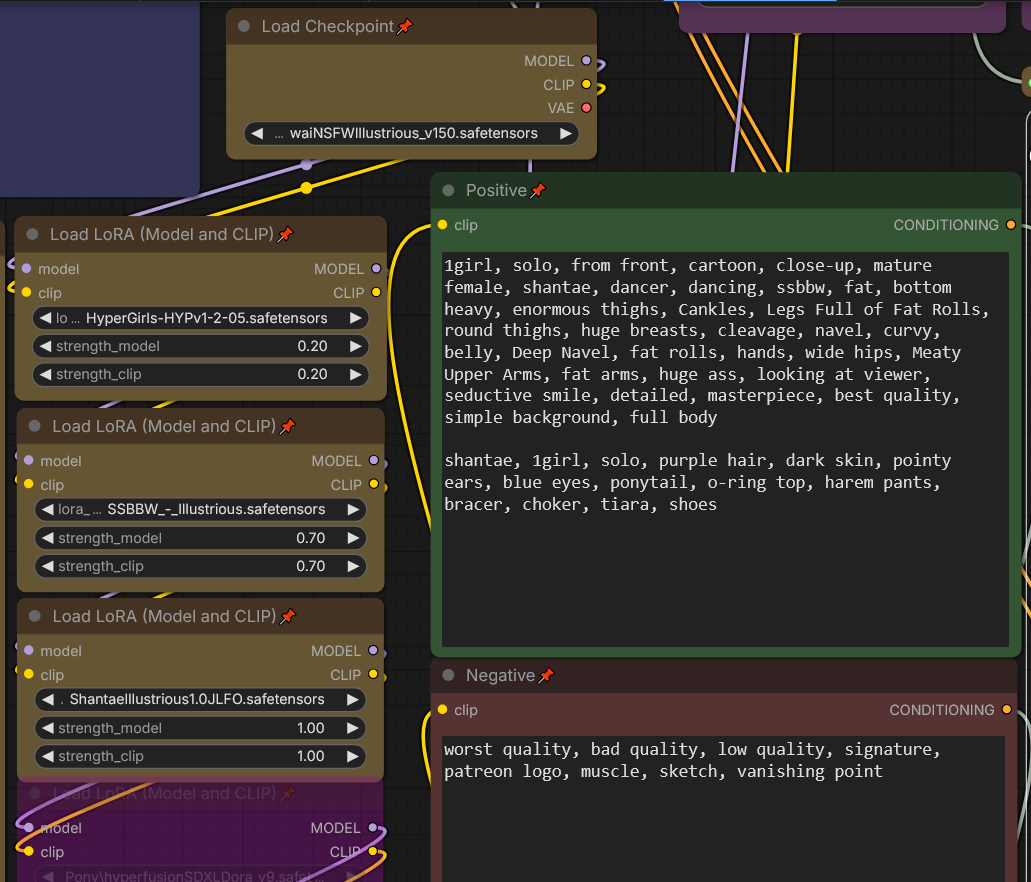This screenshot has height=882, width=1031.
Task: Select previous HyperGirls LoRA file with left arrow
Action: [x=45, y=318]
